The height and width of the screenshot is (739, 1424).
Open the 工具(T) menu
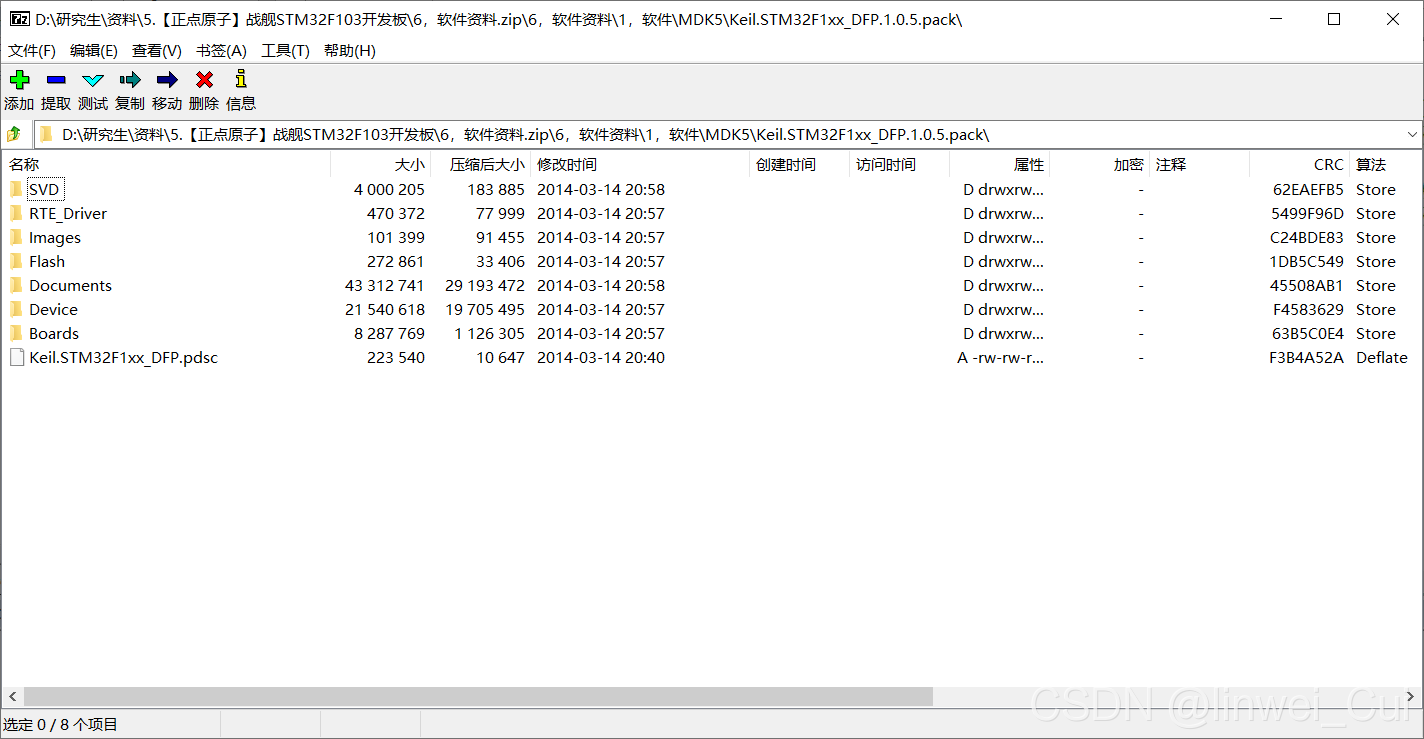[x=285, y=51]
